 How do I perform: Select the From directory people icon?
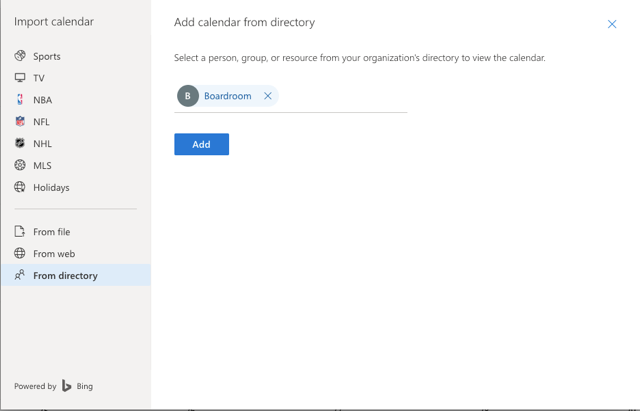tap(20, 275)
